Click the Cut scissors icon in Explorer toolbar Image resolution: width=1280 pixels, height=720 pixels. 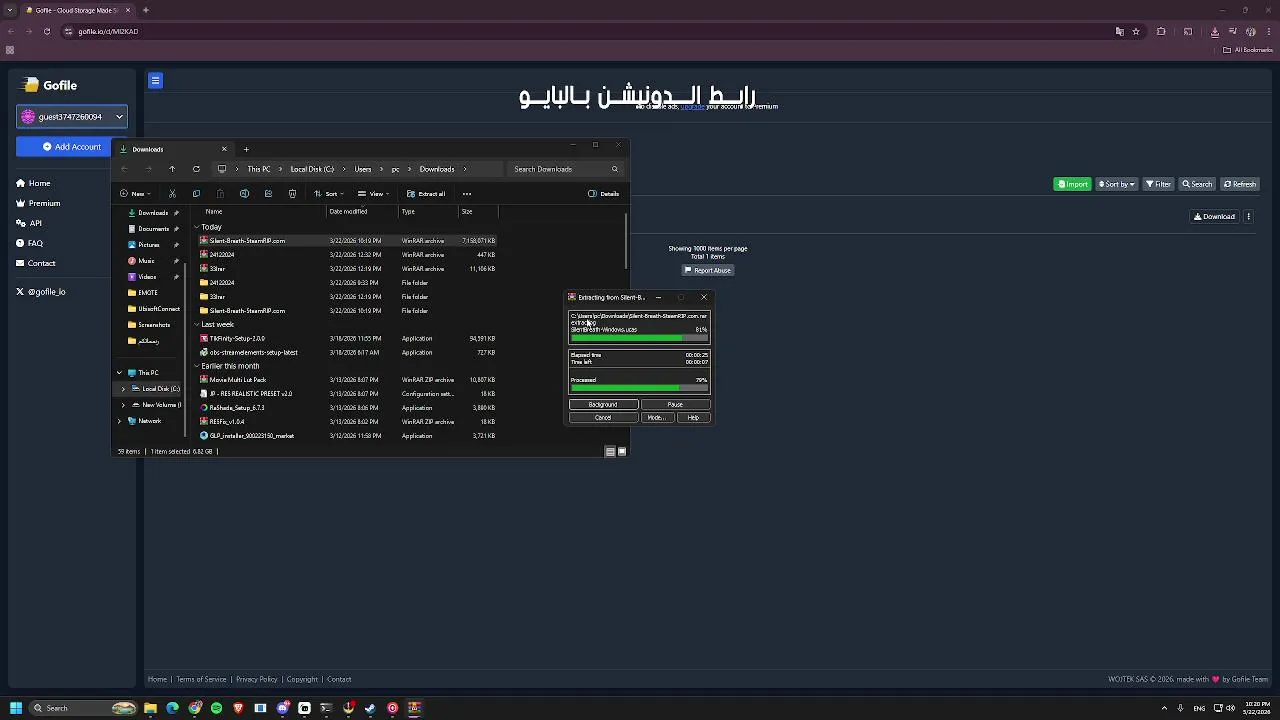tap(172, 194)
